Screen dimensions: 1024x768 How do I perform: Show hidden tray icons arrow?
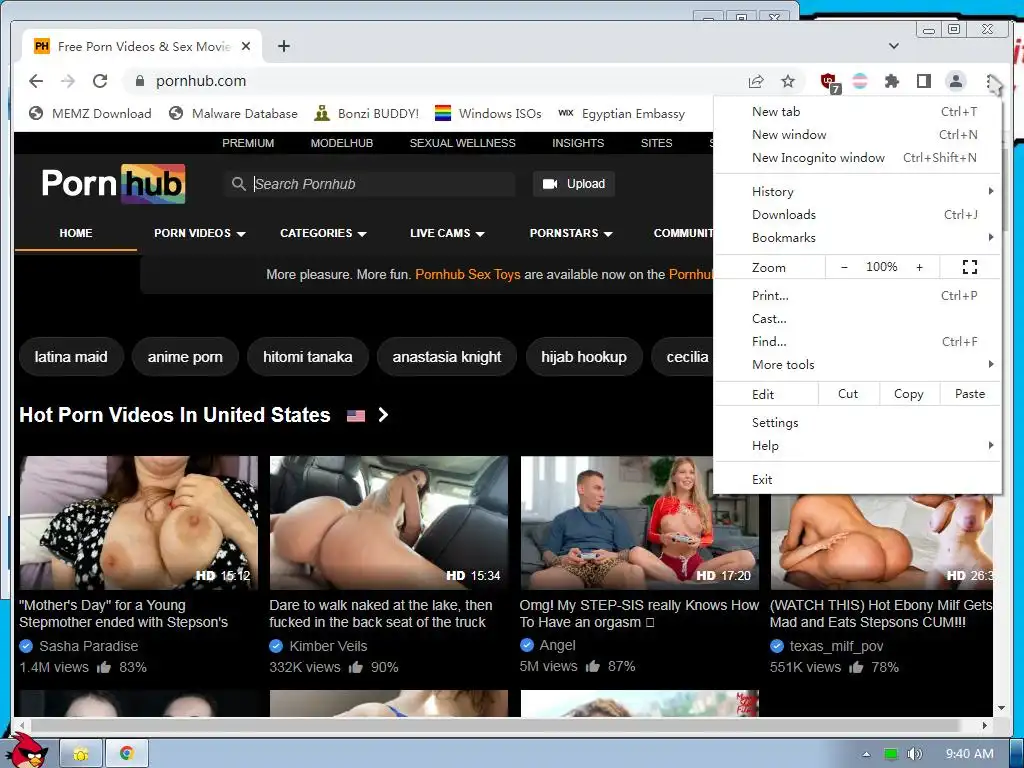(x=866, y=754)
